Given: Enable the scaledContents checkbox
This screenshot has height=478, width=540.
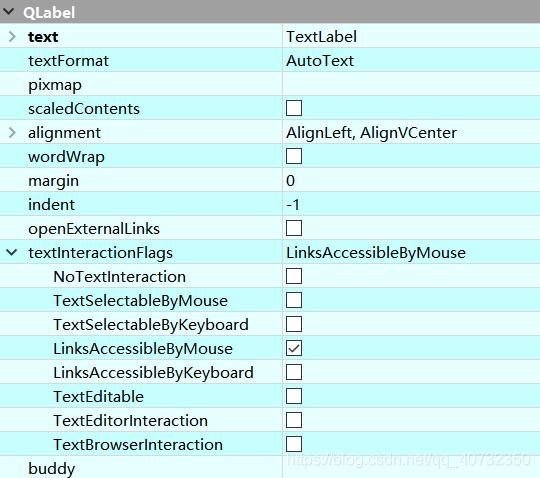Looking at the screenshot, I should click(x=294, y=108).
